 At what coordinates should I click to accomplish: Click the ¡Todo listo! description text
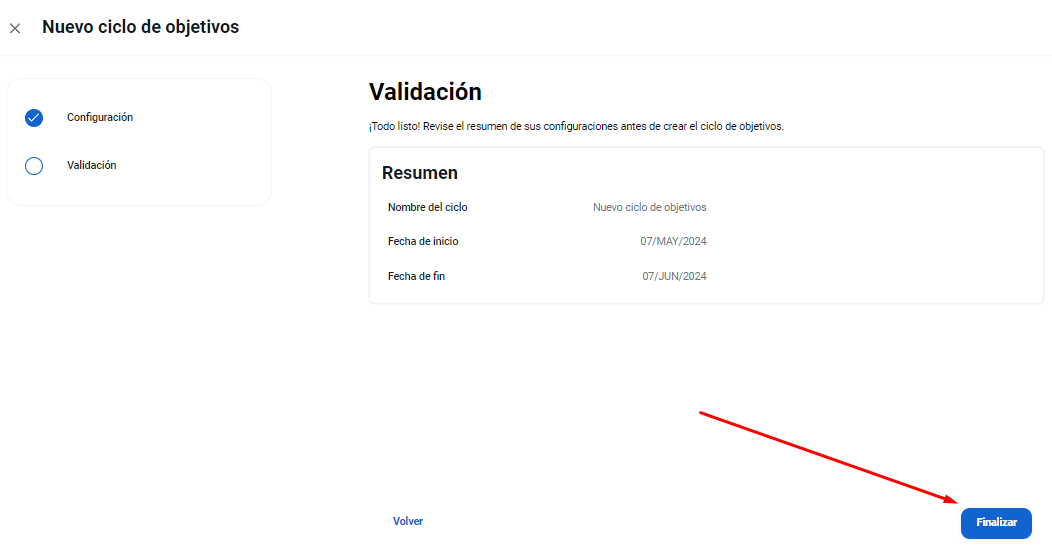click(x=576, y=127)
